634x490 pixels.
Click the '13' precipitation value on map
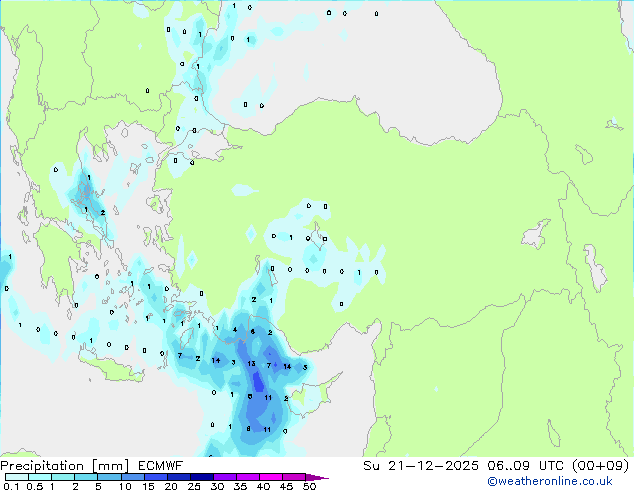coord(251,363)
